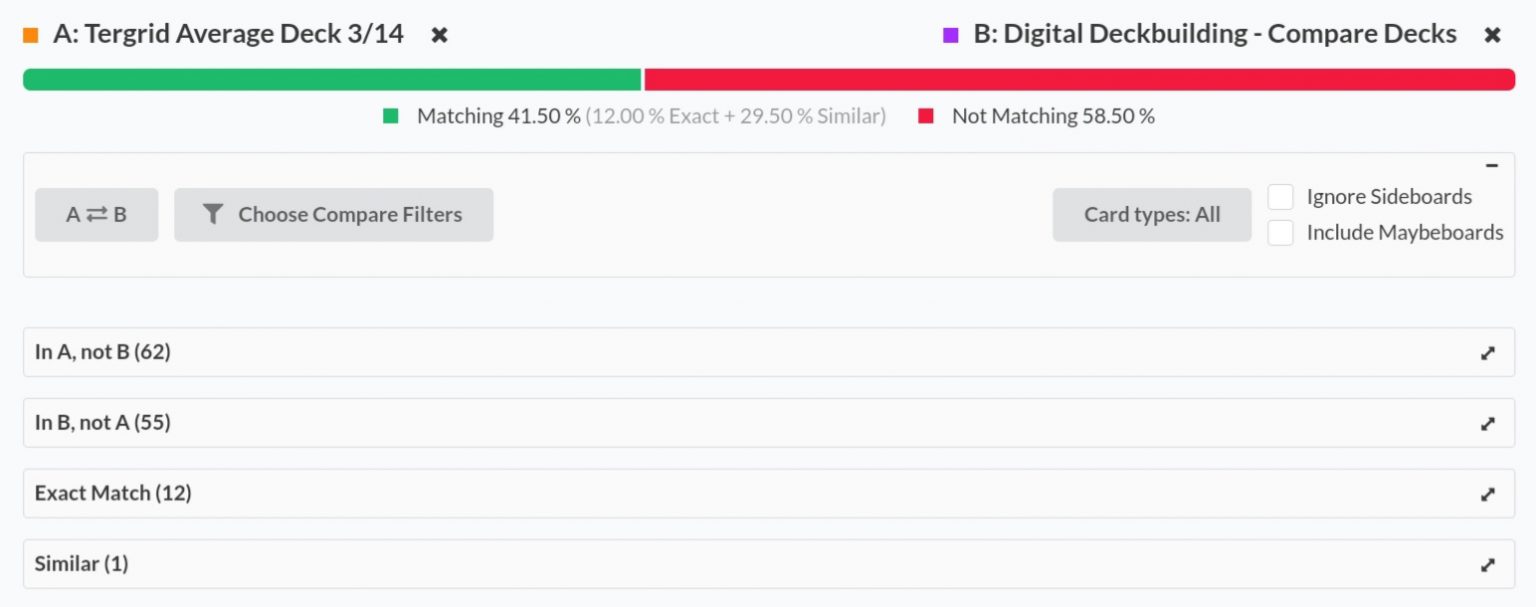
Task: Swap decks using the A ⇄ B button
Action: 96,214
